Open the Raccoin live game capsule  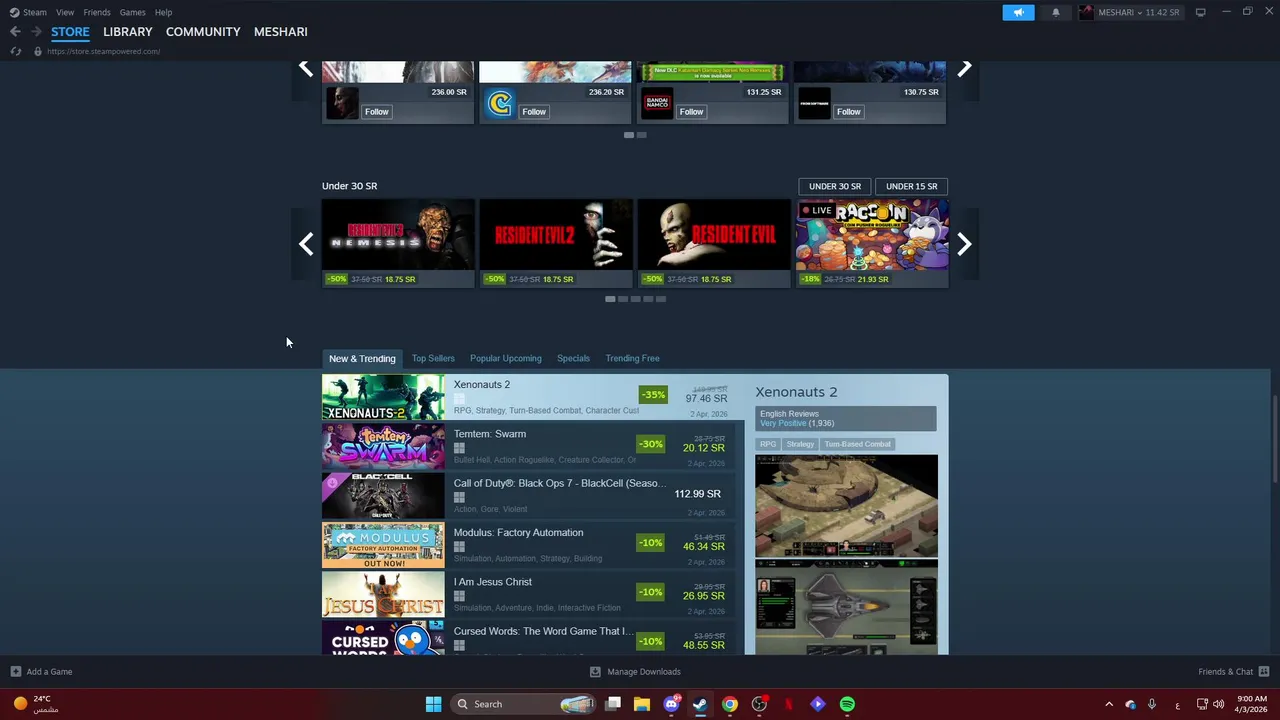[872, 243]
